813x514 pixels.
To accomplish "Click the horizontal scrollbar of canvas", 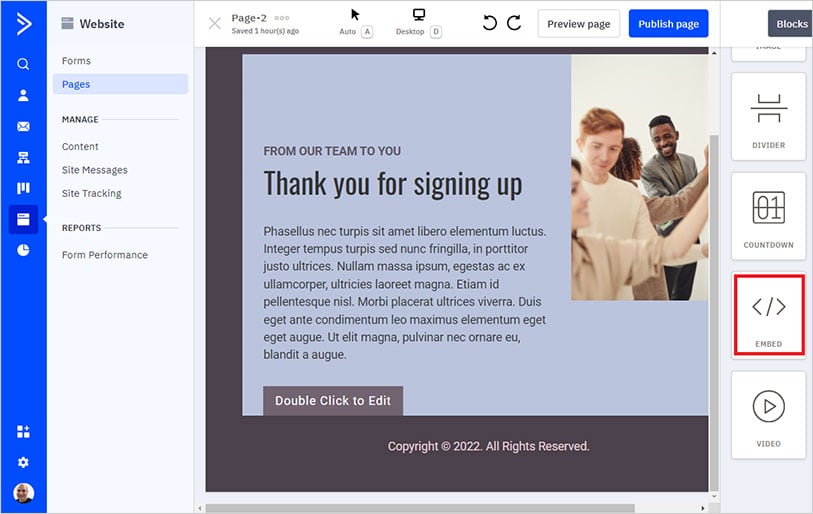I will coord(420,508).
